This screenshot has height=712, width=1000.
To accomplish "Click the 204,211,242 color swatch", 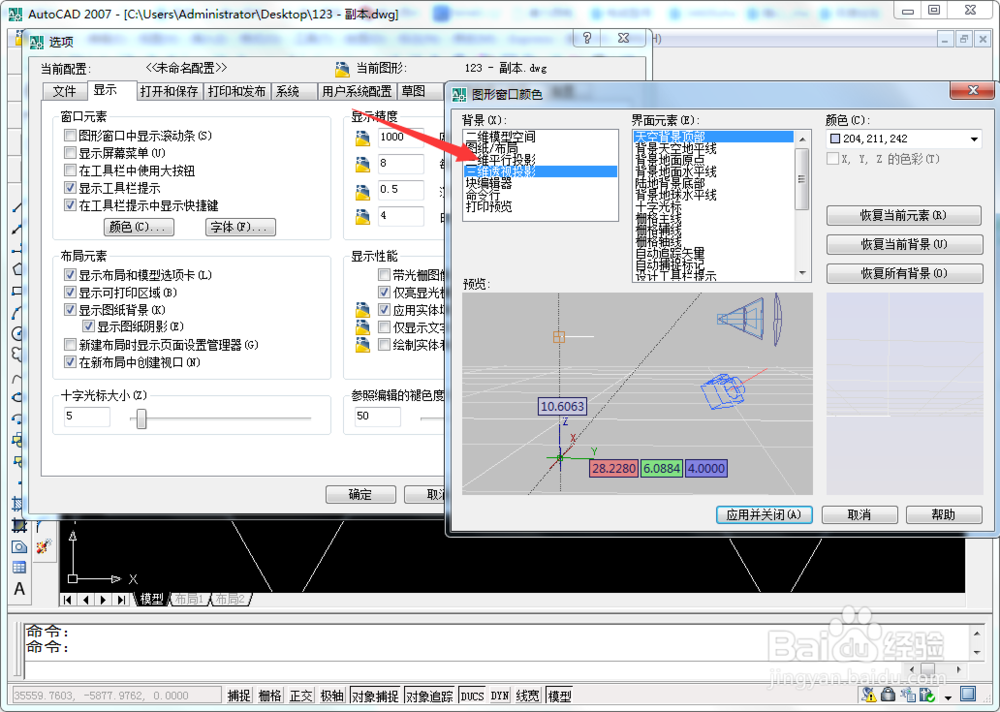I will pyautogui.click(x=835, y=139).
